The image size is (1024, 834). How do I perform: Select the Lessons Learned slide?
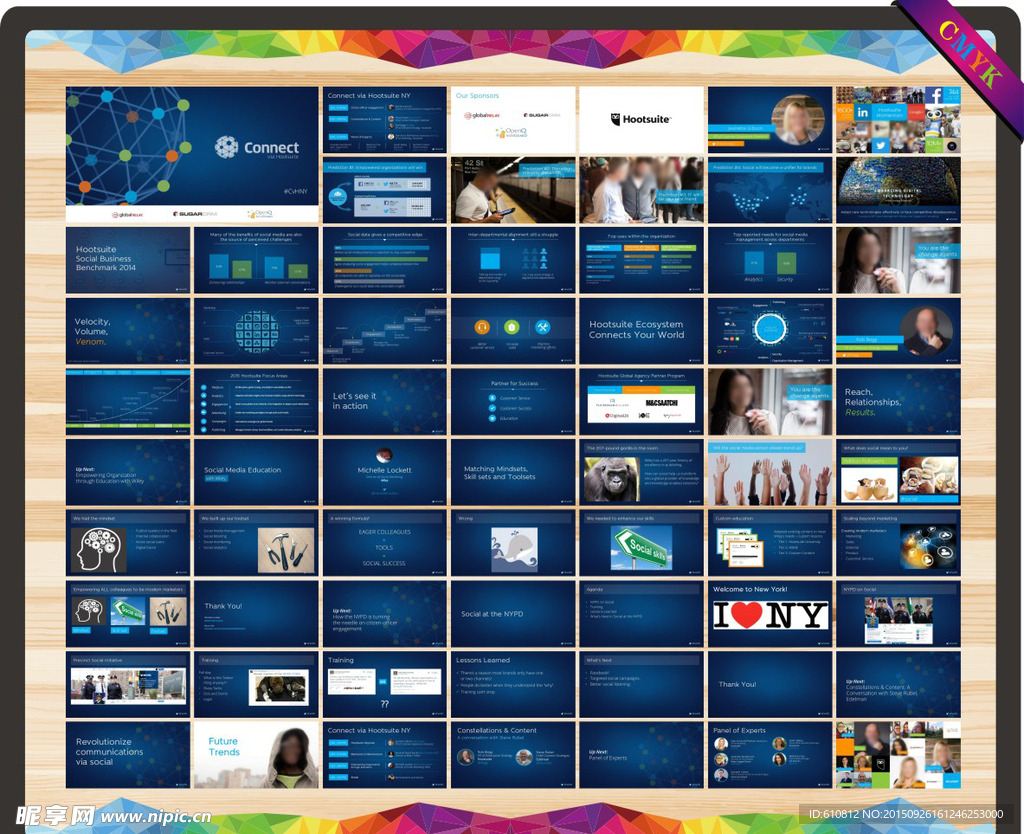(x=513, y=684)
